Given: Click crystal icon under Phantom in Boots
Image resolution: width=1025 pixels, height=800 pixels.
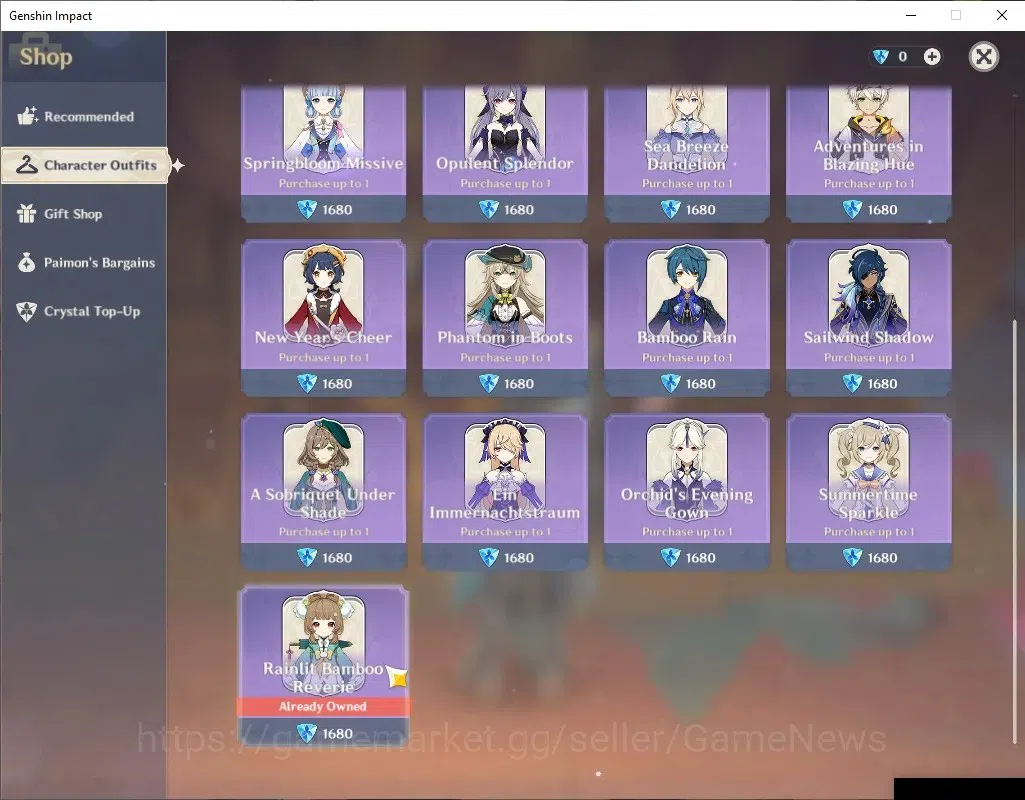Looking at the screenshot, I should coord(488,384).
